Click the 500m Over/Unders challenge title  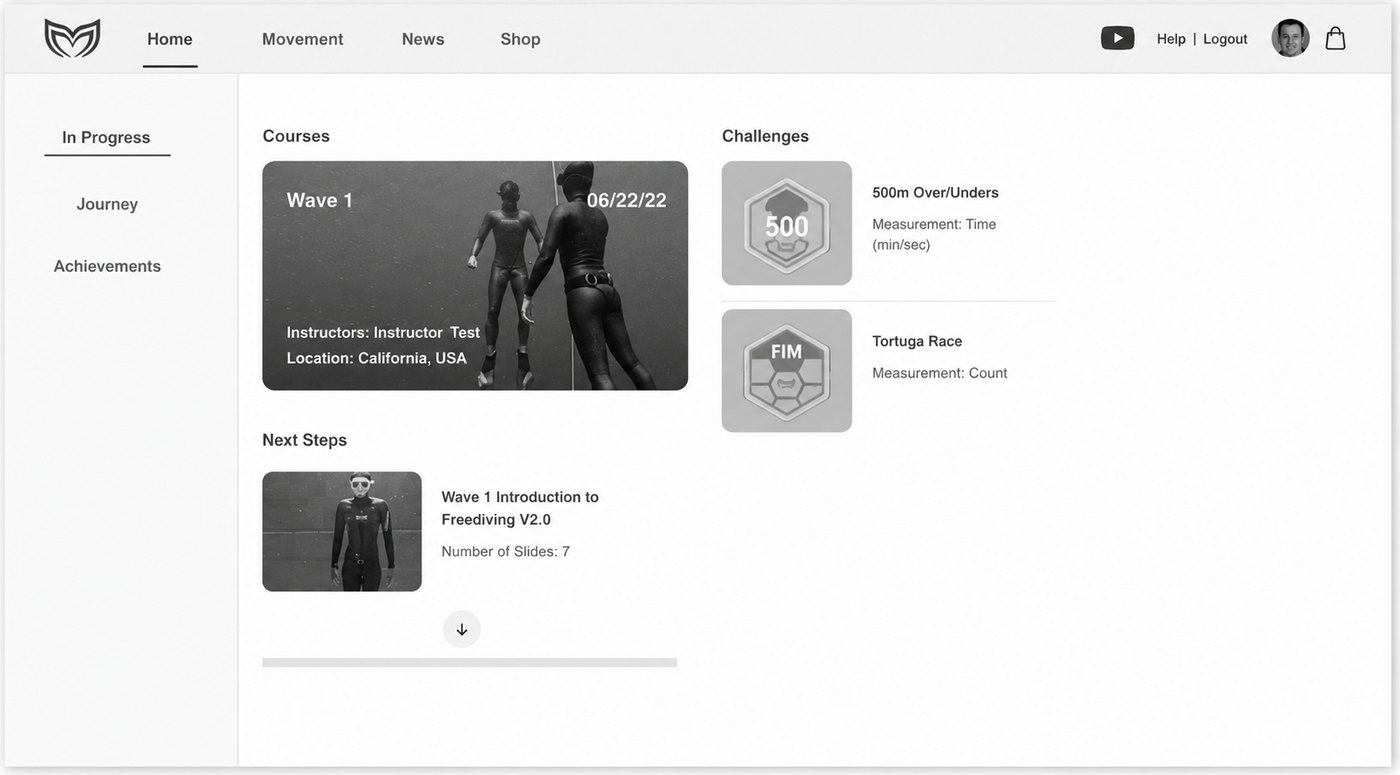click(x=935, y=192)
